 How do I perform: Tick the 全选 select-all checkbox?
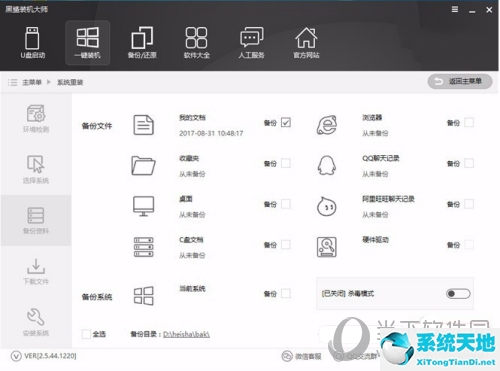click(86, 334)
